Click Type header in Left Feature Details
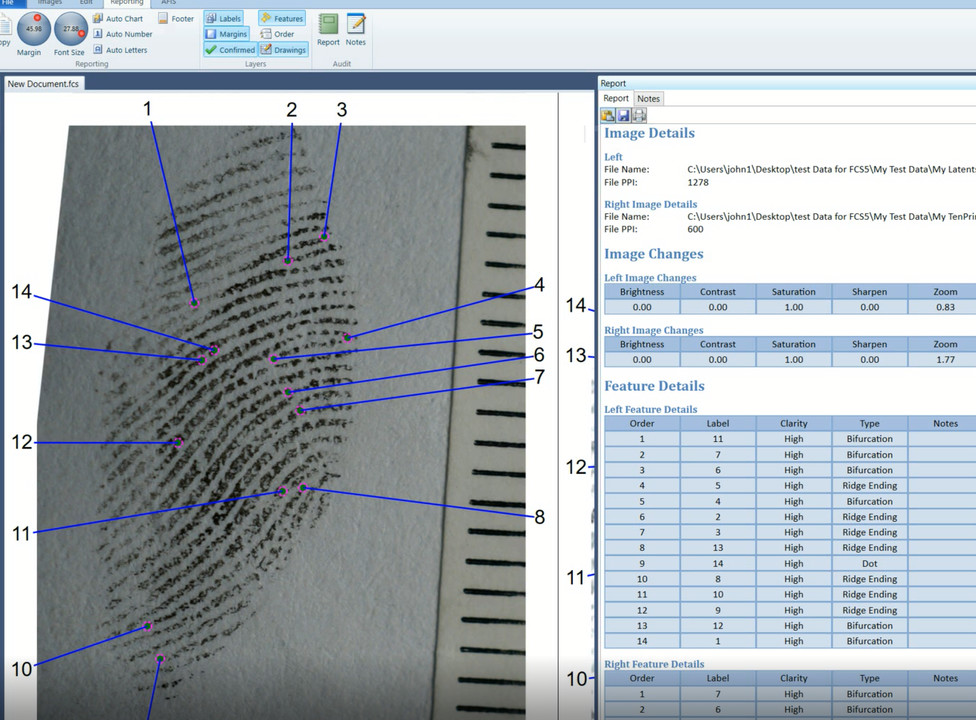Viewport: 976px width, 720px height. tap(870, 423)
